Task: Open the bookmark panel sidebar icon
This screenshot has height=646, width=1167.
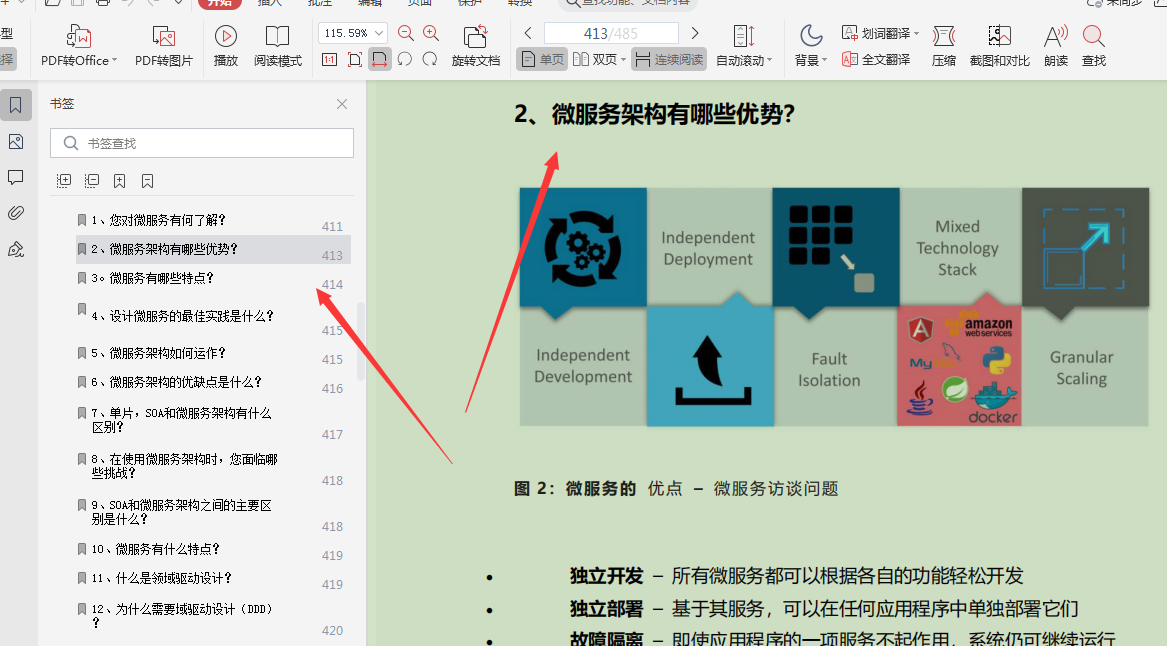Action: tap(16, 105)
